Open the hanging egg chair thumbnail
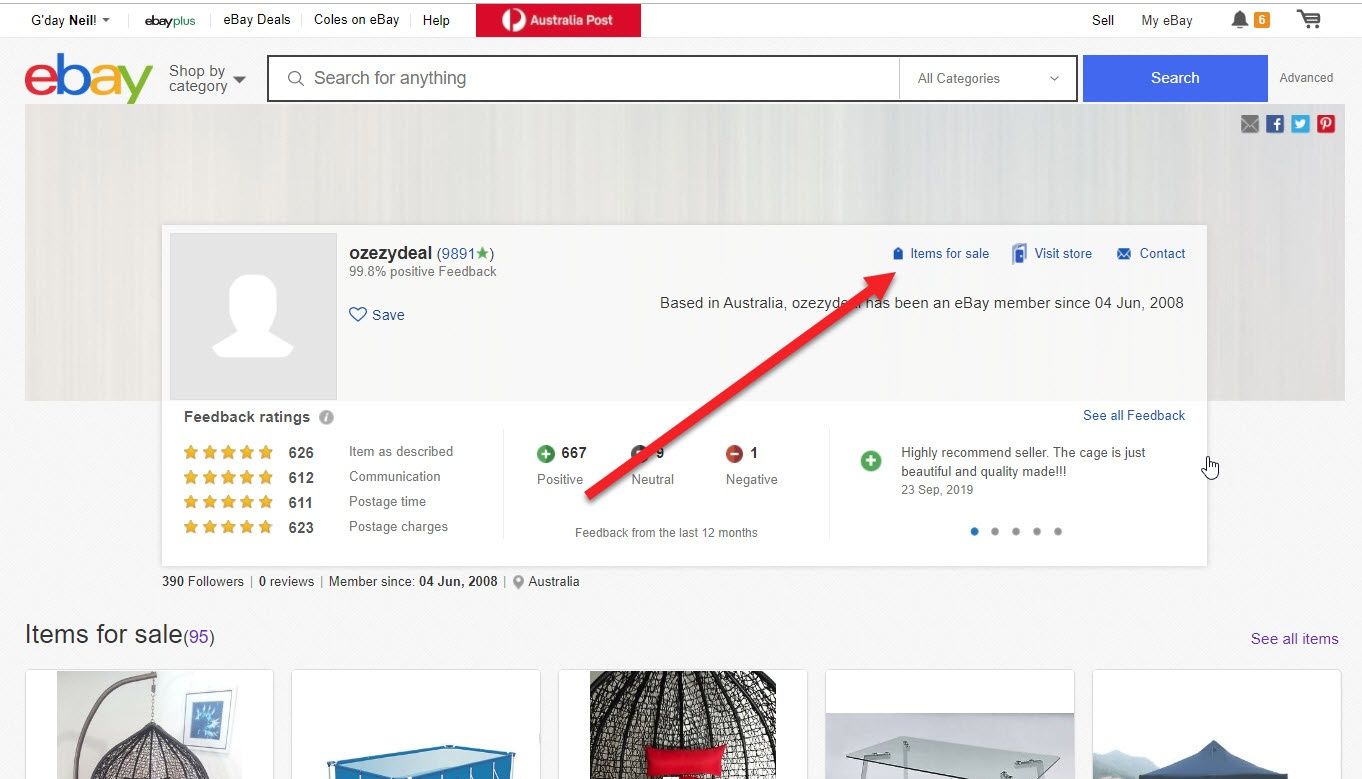 (149, 725)
